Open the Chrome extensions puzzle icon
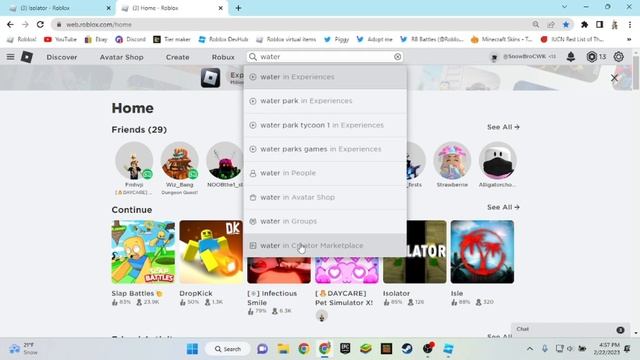The height and width of the screenshot is (360, 640). pos(584,24)
